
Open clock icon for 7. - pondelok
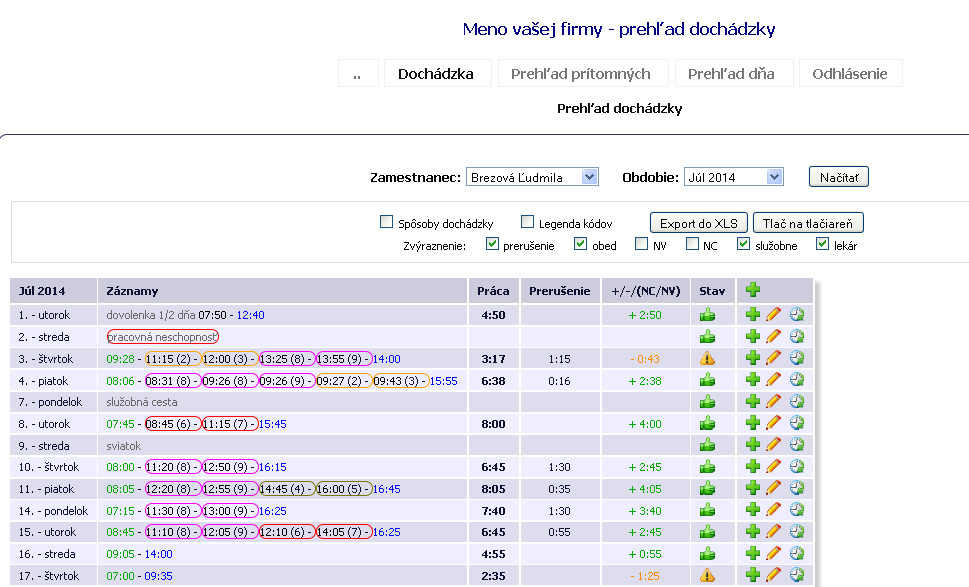click(797, 402)
